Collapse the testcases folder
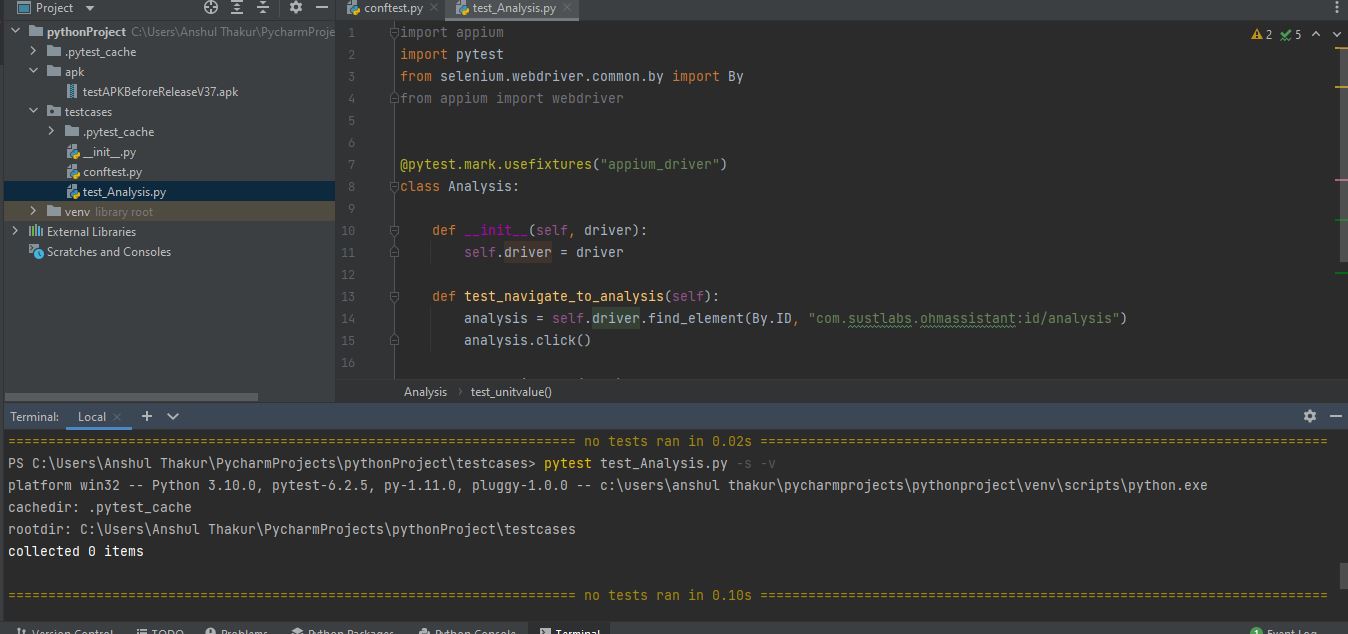This screenshot has width=1348, height=634. coord(34,112)
